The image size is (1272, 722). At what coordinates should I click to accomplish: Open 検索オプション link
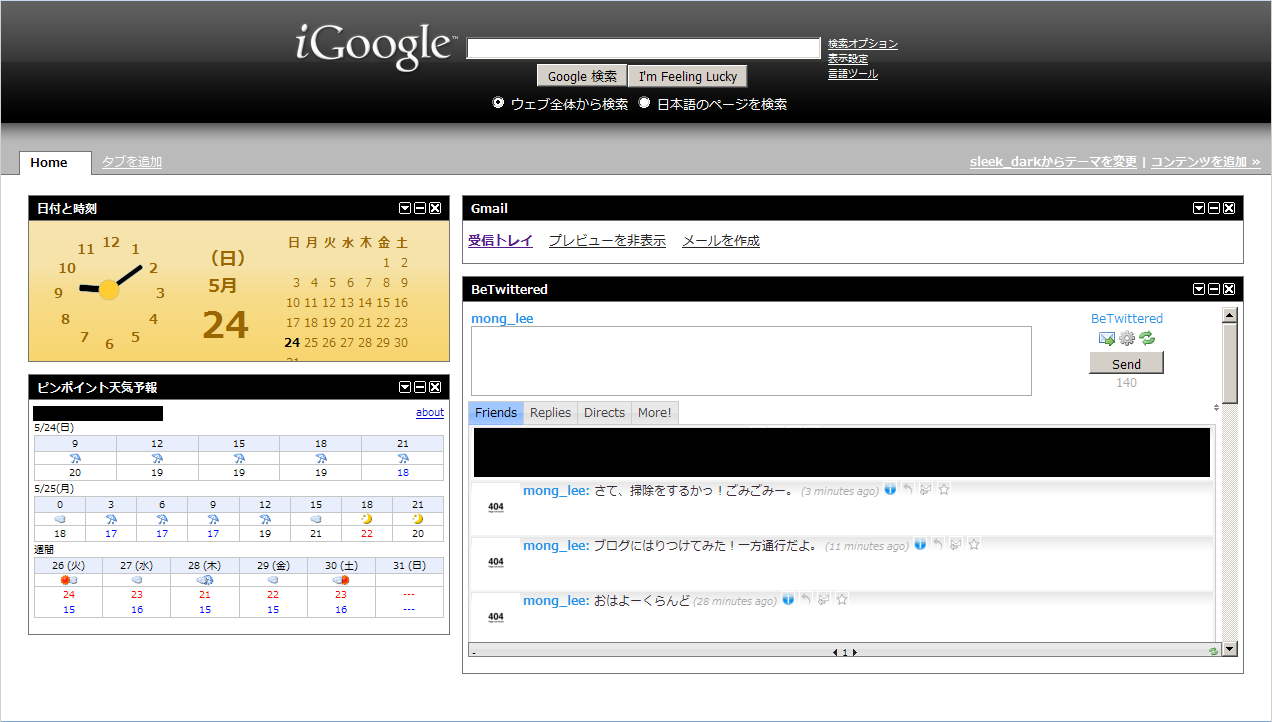pyautogui.click(x=863, y=44)
